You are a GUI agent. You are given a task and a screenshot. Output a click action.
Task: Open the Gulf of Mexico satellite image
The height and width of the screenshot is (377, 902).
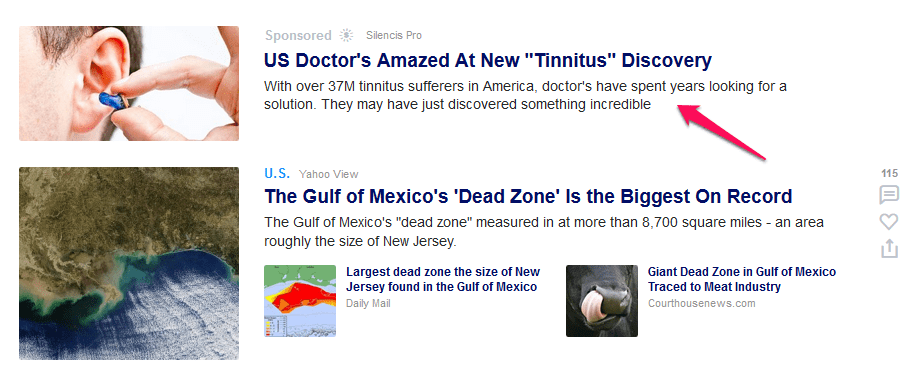point(129,263)
